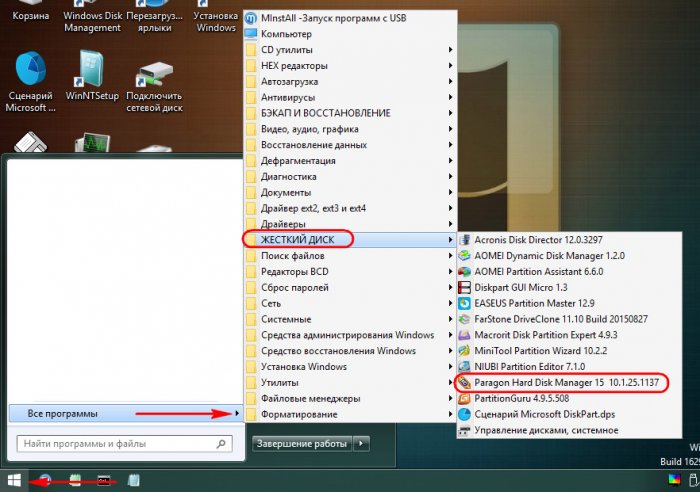Open the Файловые менеджеры folder

[x=350, y=398]
